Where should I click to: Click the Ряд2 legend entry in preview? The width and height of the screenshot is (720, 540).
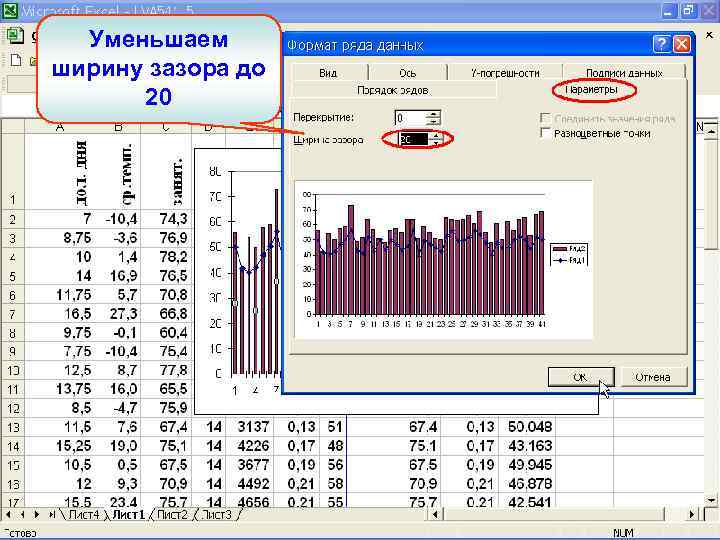[569, 248]
